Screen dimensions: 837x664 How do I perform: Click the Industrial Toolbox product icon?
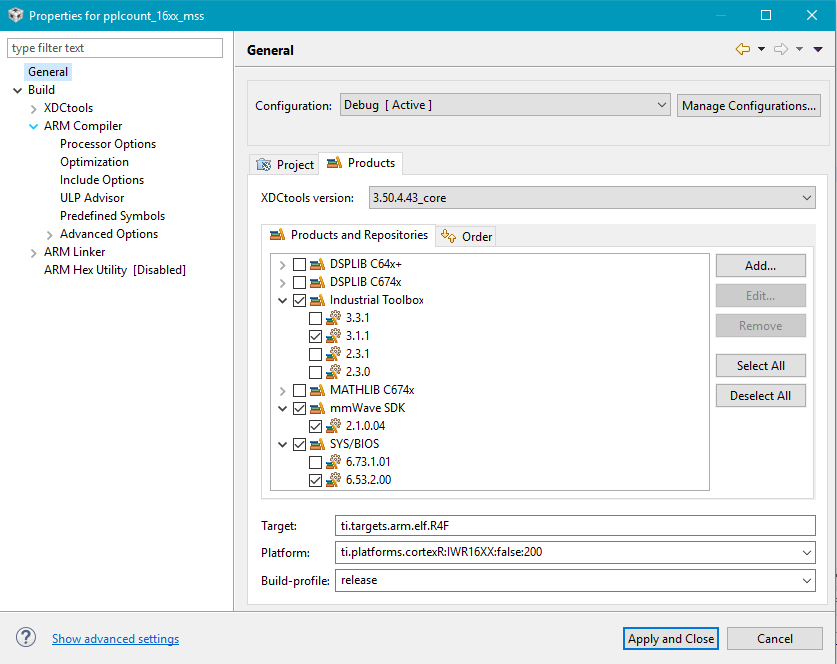[317, 300]
